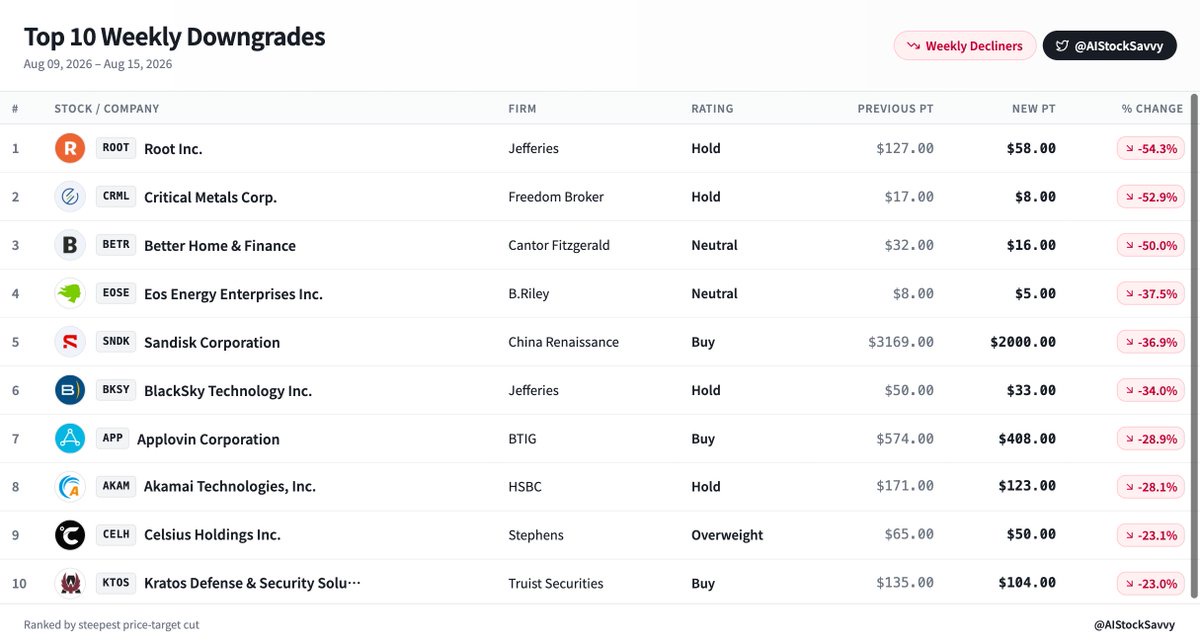Screen dimensions: 1200x644
Task: Click the % CHANGE column header
Action: tap(1152, 109)
